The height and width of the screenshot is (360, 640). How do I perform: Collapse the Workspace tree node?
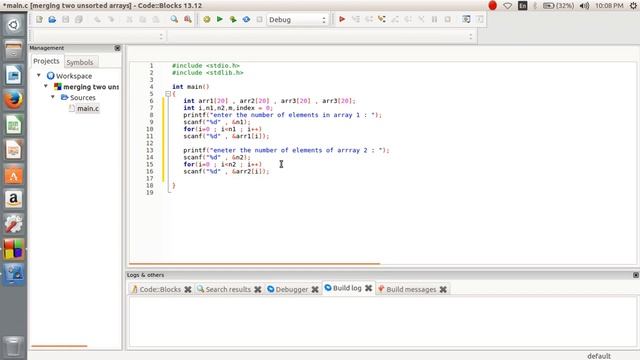coord(39,76)
